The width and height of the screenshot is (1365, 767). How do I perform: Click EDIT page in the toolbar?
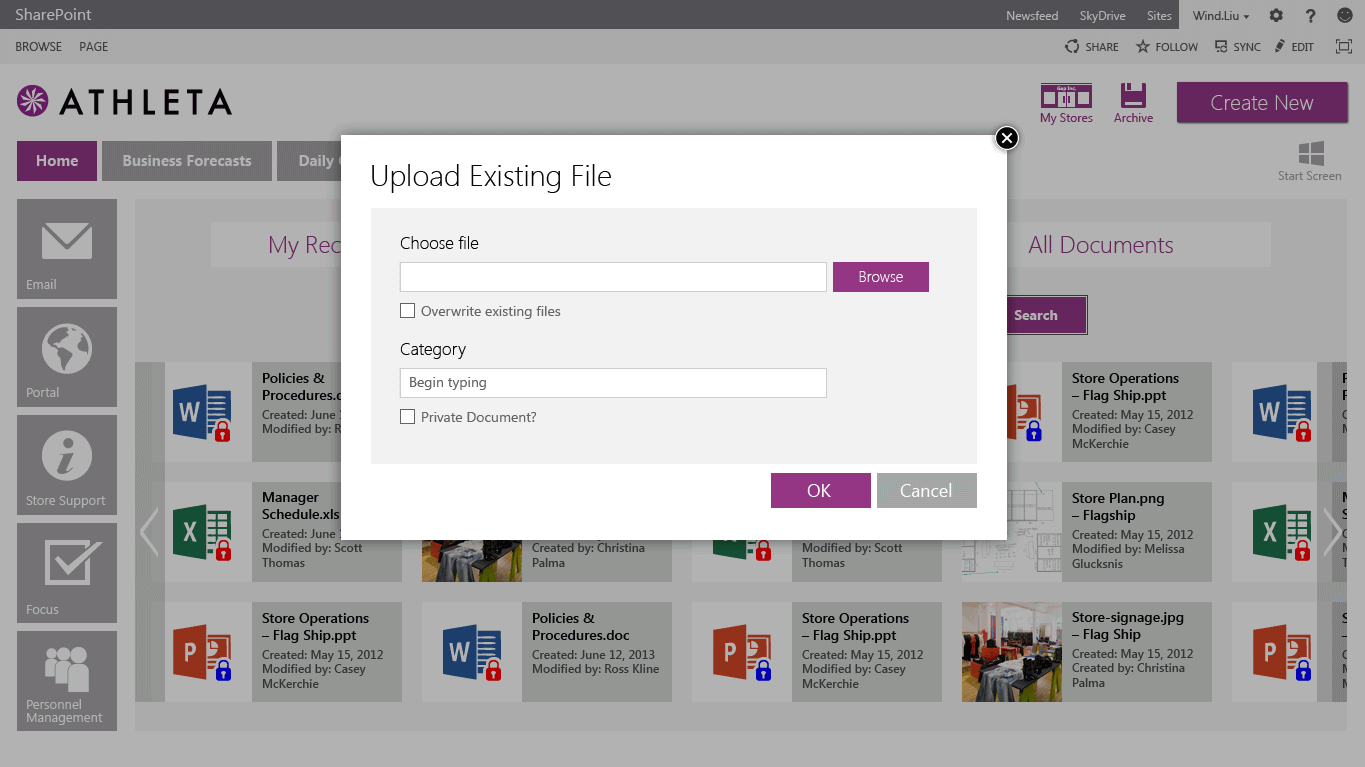[1294, 47]
